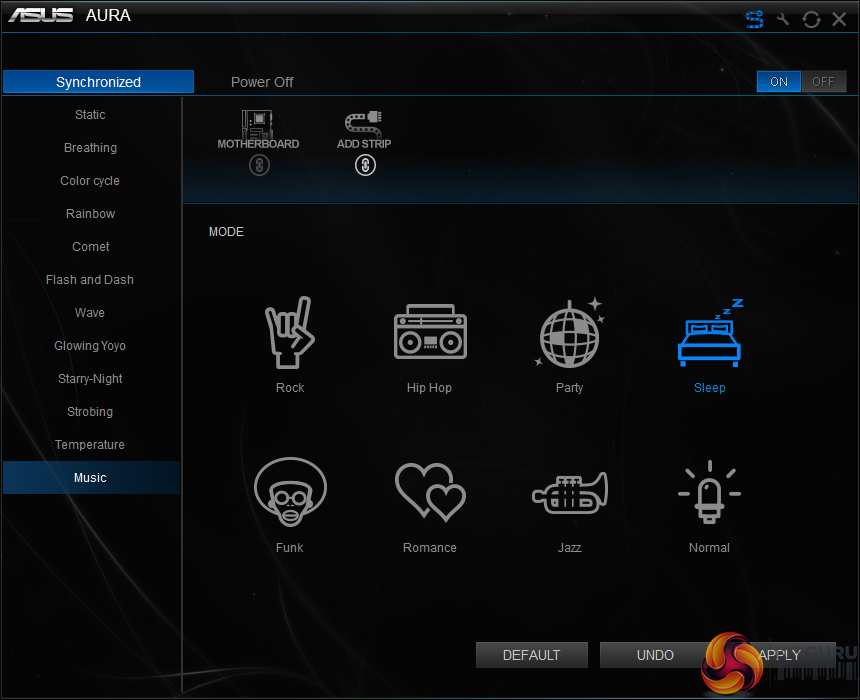Viewport: 860px width, 700px height.
Task: Select the Starry-Night effect
Action: 90,379
